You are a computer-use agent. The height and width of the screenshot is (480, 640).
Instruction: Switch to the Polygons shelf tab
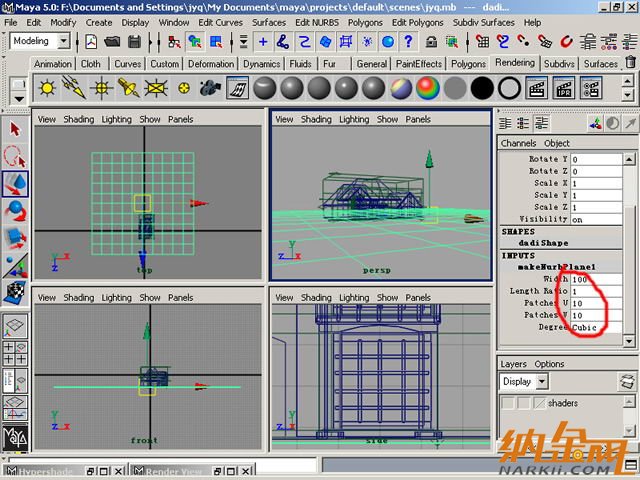[468, 64]
